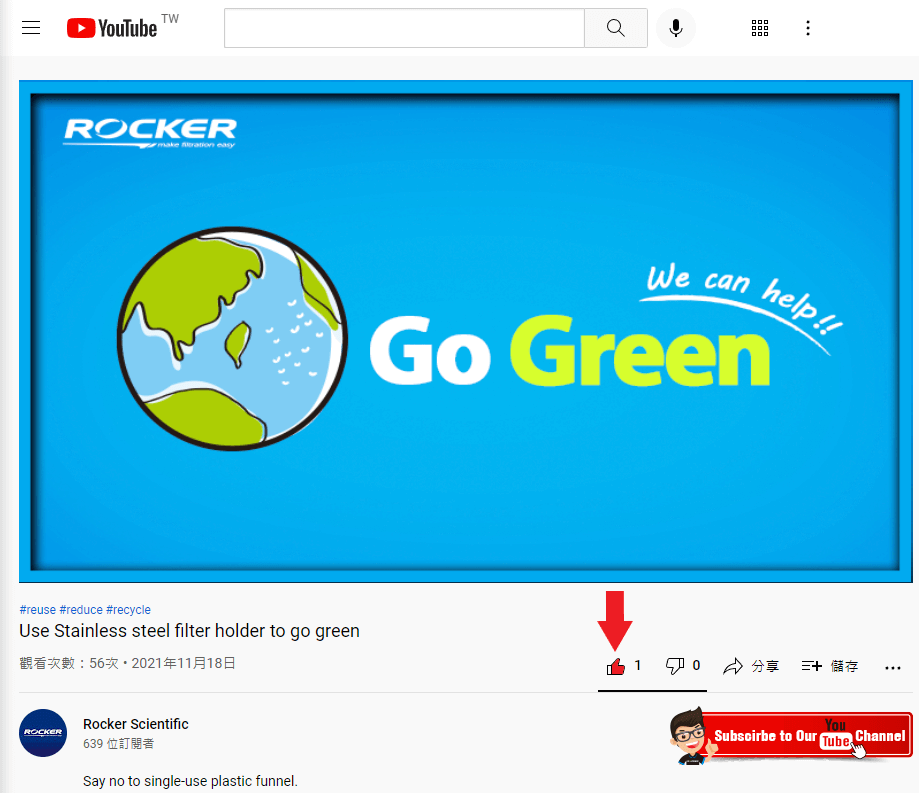The width and height of the screenshot is (919, 793).
Task: Share the video via 分享
Action: tap(751, 666)
